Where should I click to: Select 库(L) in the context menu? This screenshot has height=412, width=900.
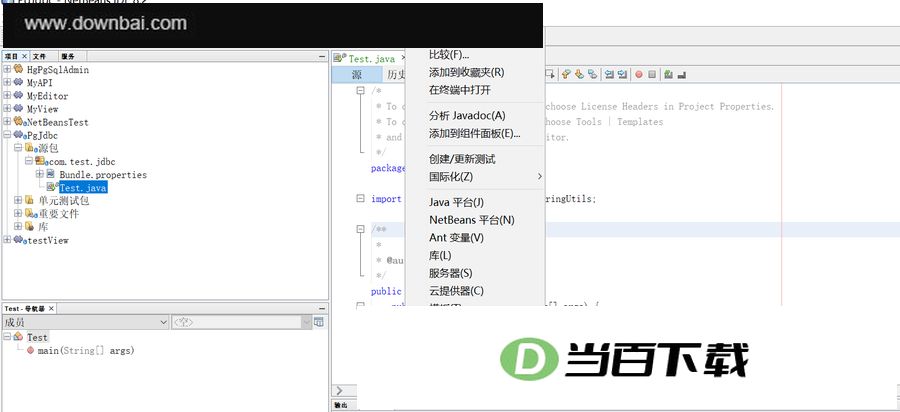click(475, 255)
